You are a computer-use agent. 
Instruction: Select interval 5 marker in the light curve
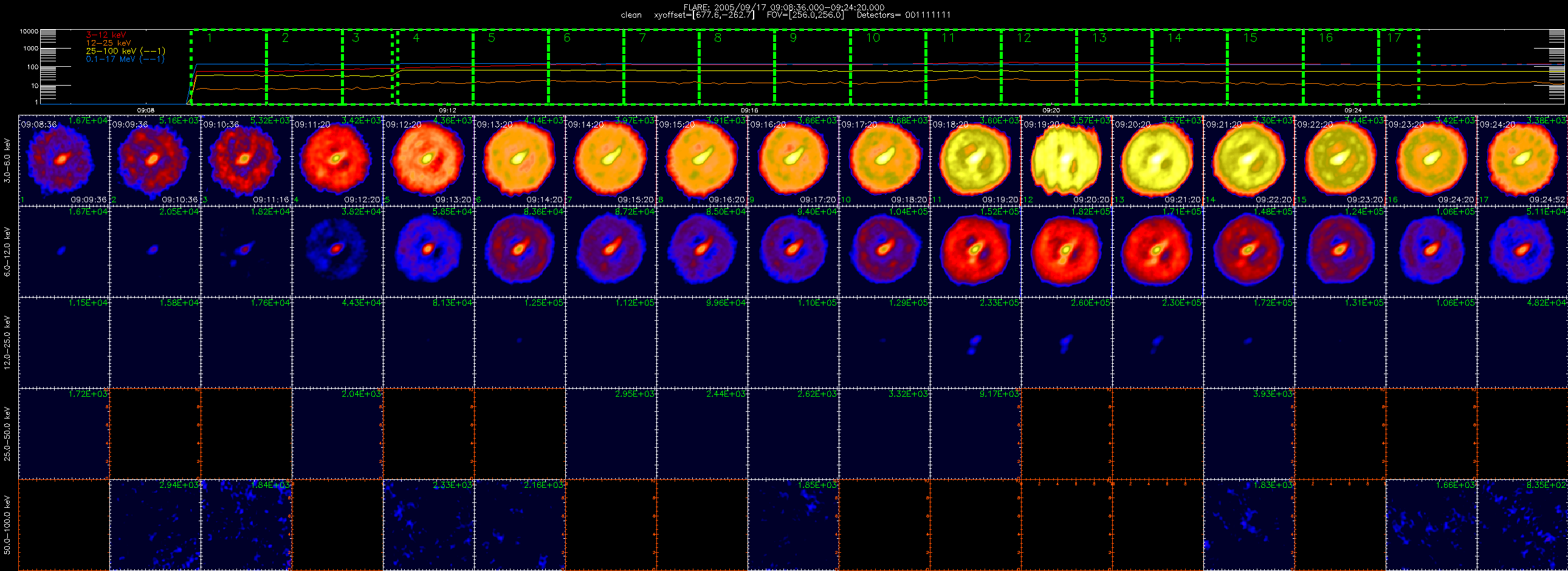(491, 38)
